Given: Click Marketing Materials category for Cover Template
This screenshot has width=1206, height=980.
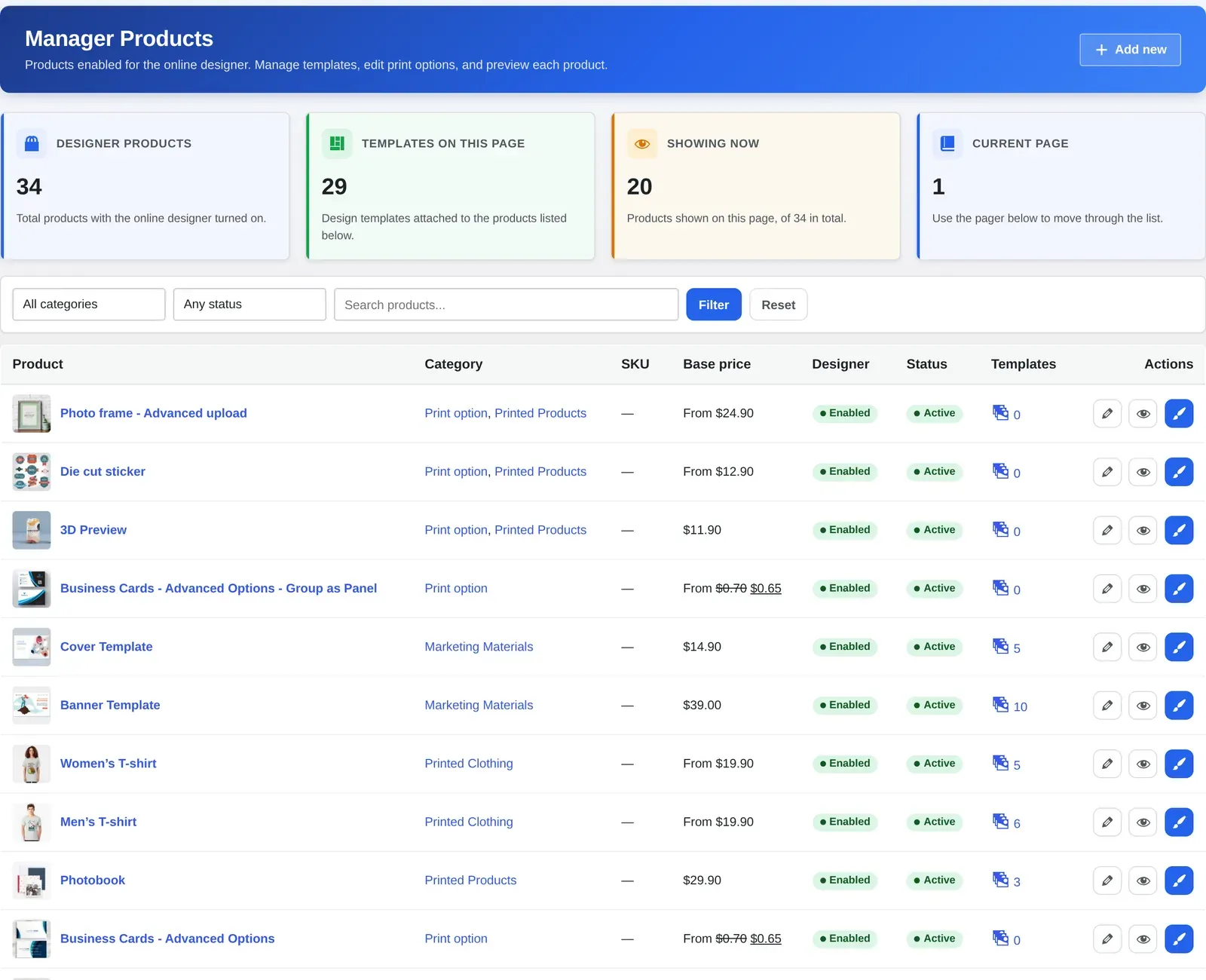Looking at the screenshot, I should click(x=479, y=647).
